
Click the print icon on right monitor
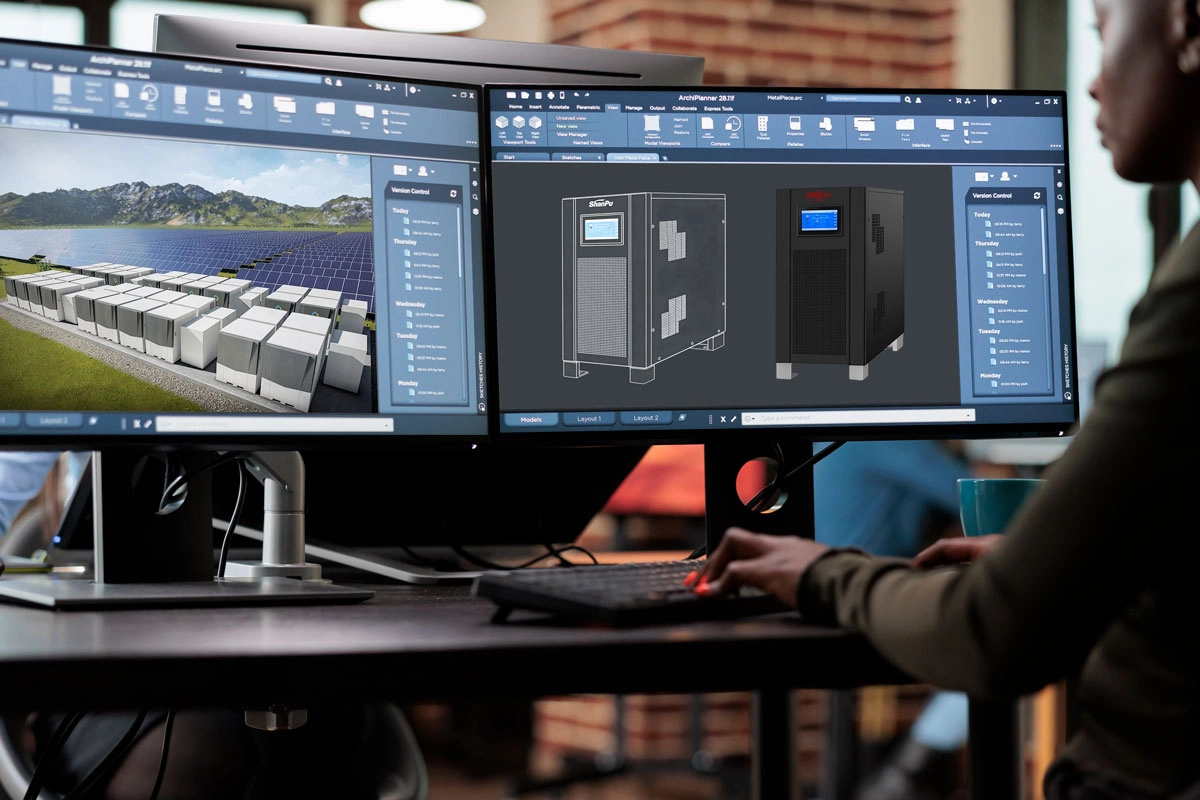pos(551,95)
